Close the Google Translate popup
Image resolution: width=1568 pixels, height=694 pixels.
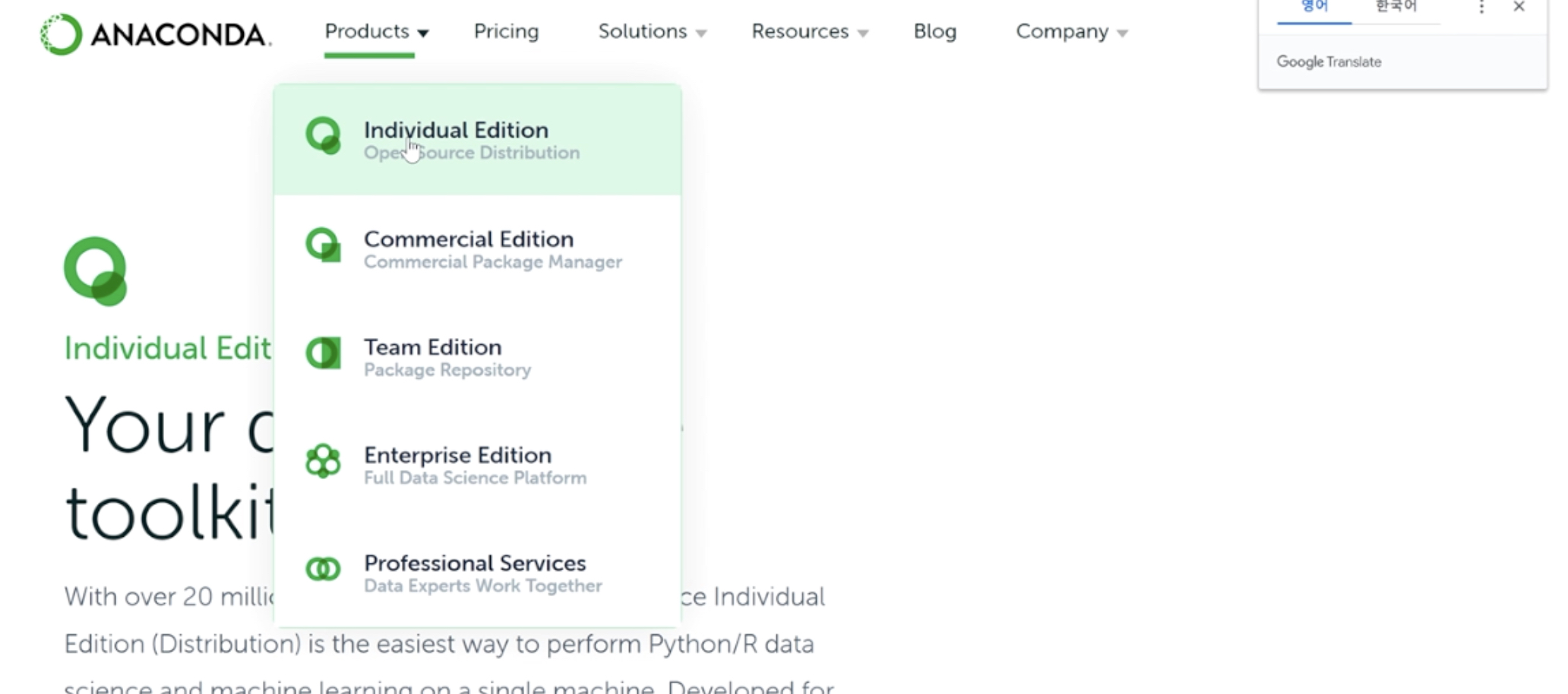(x=1519, y=8)
